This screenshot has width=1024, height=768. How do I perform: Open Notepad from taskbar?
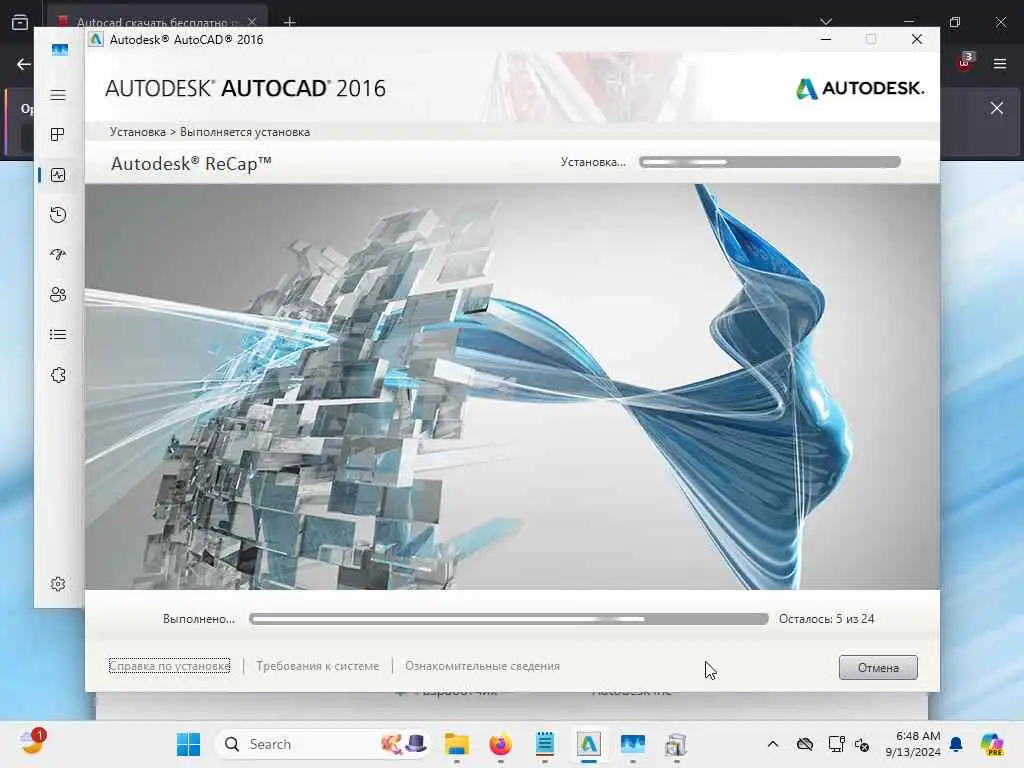tap(545, 744)
